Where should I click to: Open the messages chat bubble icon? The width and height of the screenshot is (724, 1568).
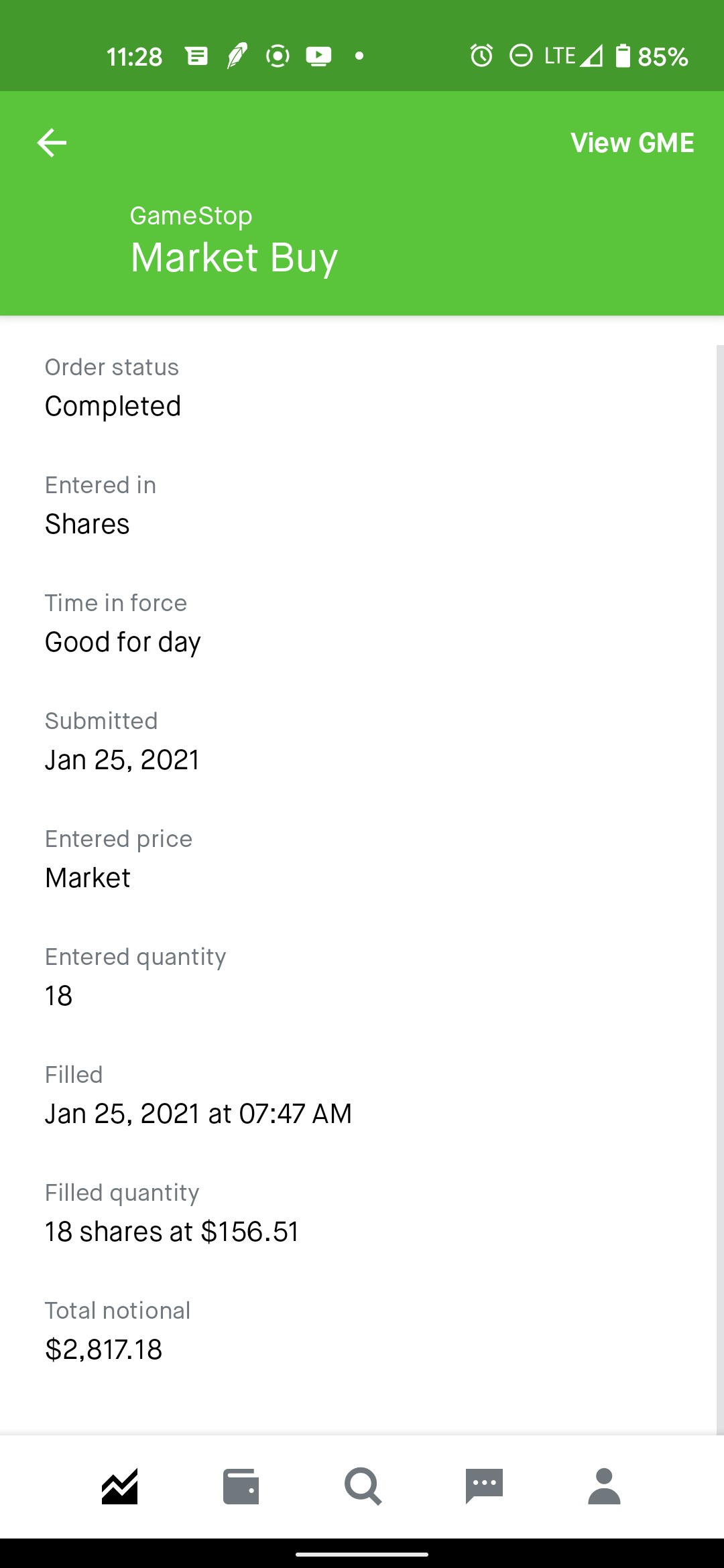(x=484, y=1486)
